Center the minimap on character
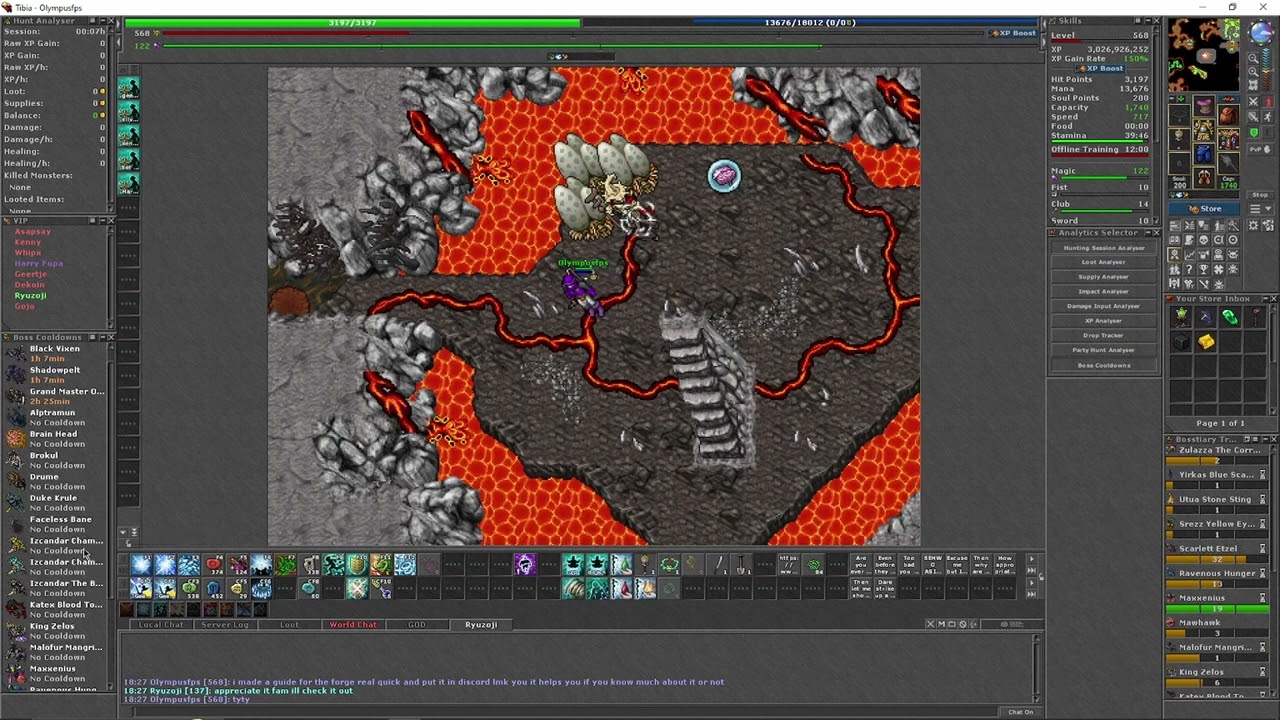The image size is (1280, 720). point(1253,87)
